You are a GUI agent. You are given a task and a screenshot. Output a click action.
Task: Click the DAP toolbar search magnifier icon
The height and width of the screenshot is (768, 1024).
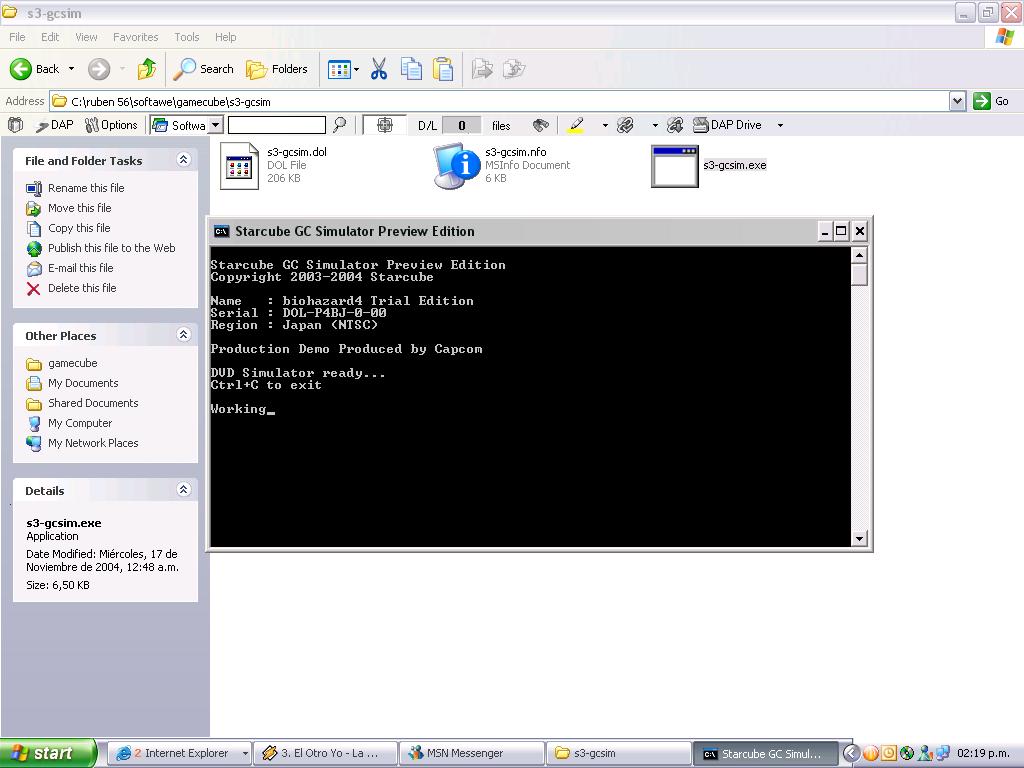pos(340,125)
